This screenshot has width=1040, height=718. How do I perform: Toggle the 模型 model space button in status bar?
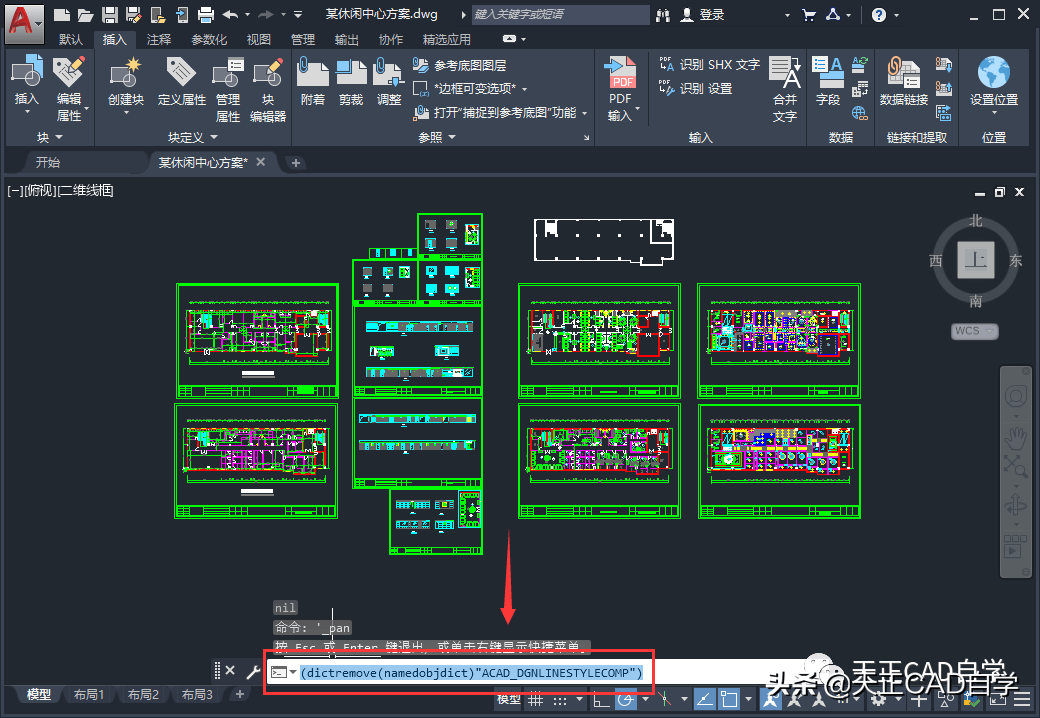(x=508, y=698)
